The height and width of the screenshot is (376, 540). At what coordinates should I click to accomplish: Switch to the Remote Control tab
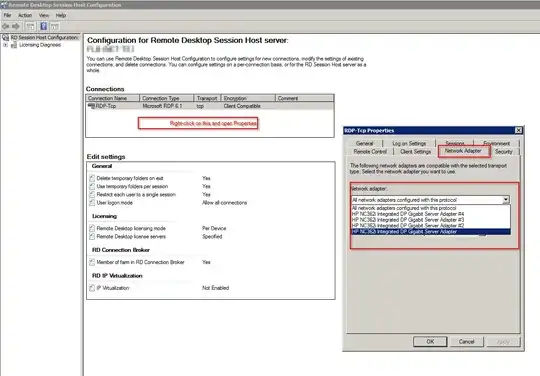click(x=370, y=152)
